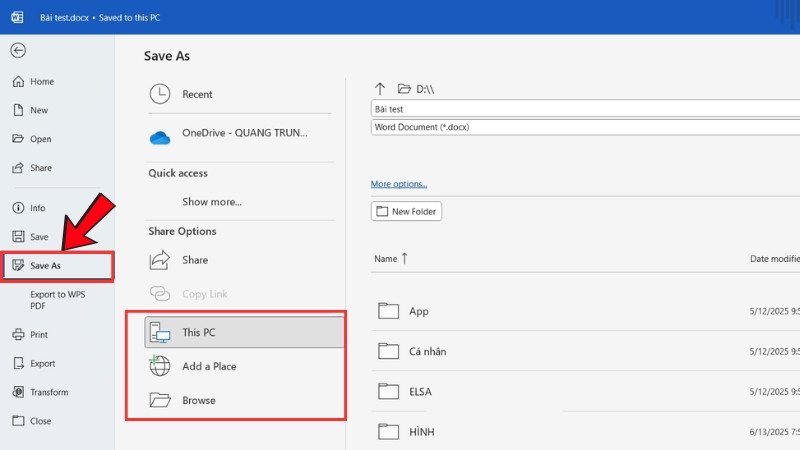Click the ELSA folder icon

[388, 391]
